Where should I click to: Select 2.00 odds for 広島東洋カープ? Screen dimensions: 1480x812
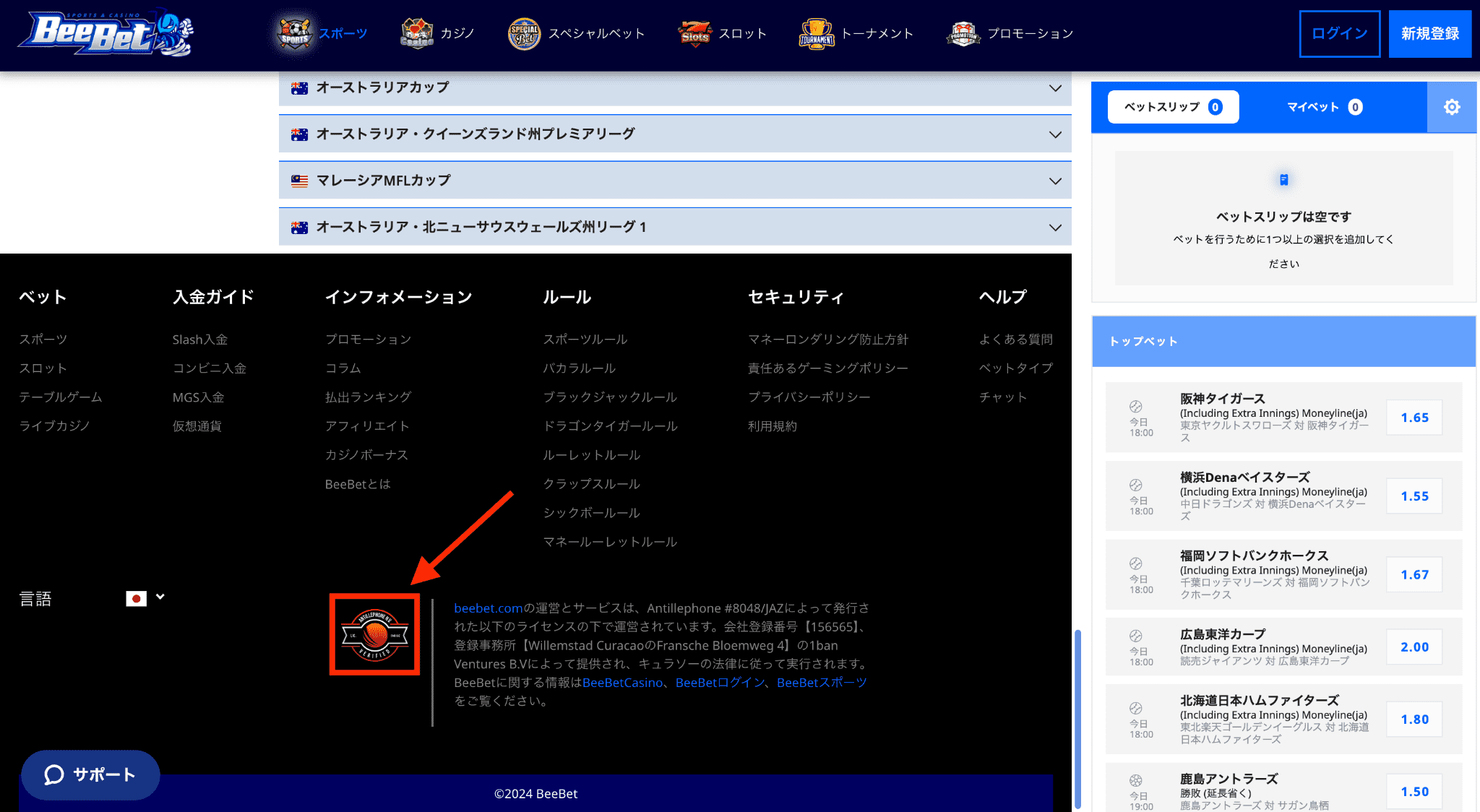tap(1414, 647)
